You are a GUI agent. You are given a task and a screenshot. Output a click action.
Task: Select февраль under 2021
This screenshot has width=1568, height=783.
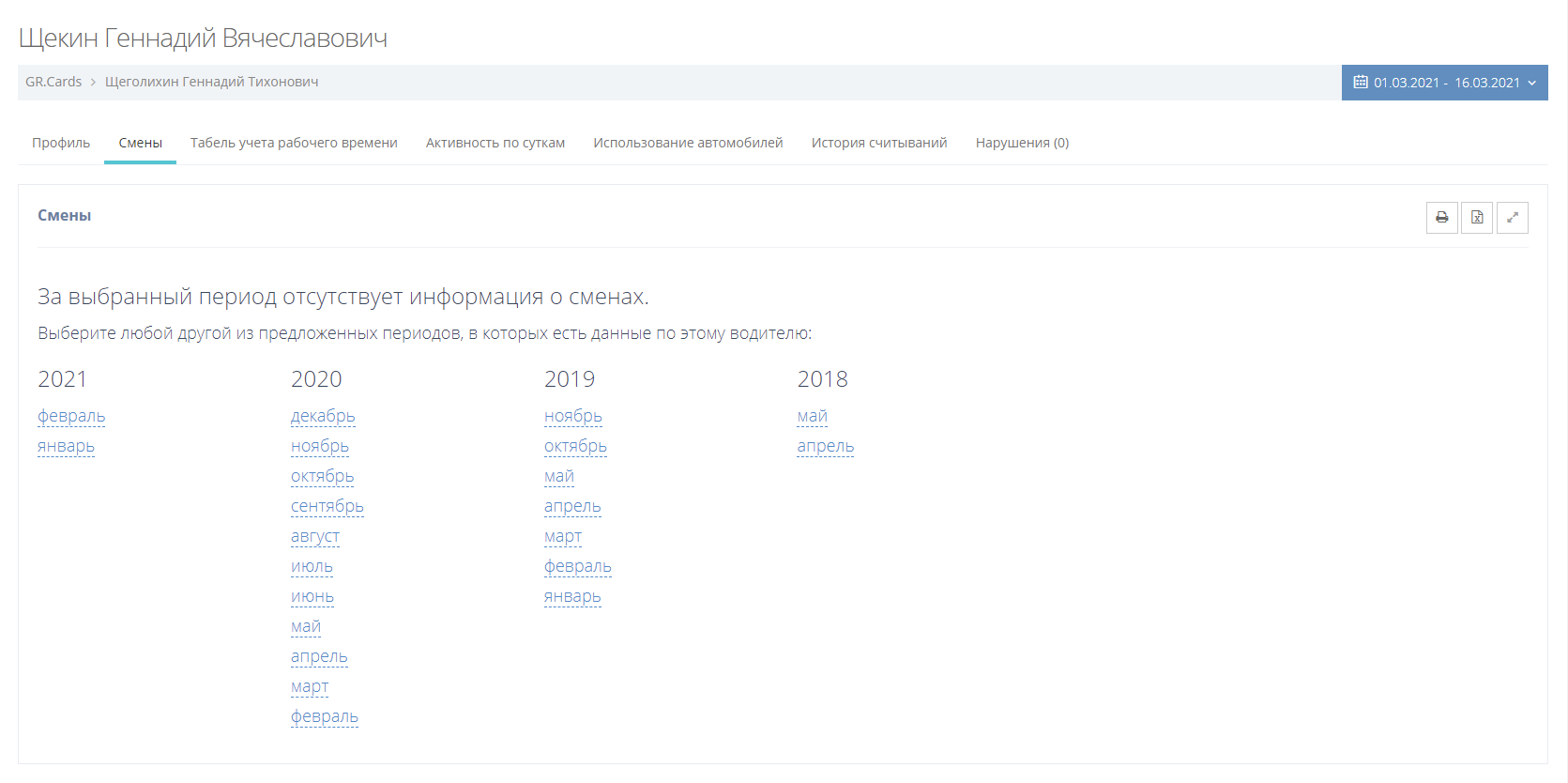pos(71,416)
